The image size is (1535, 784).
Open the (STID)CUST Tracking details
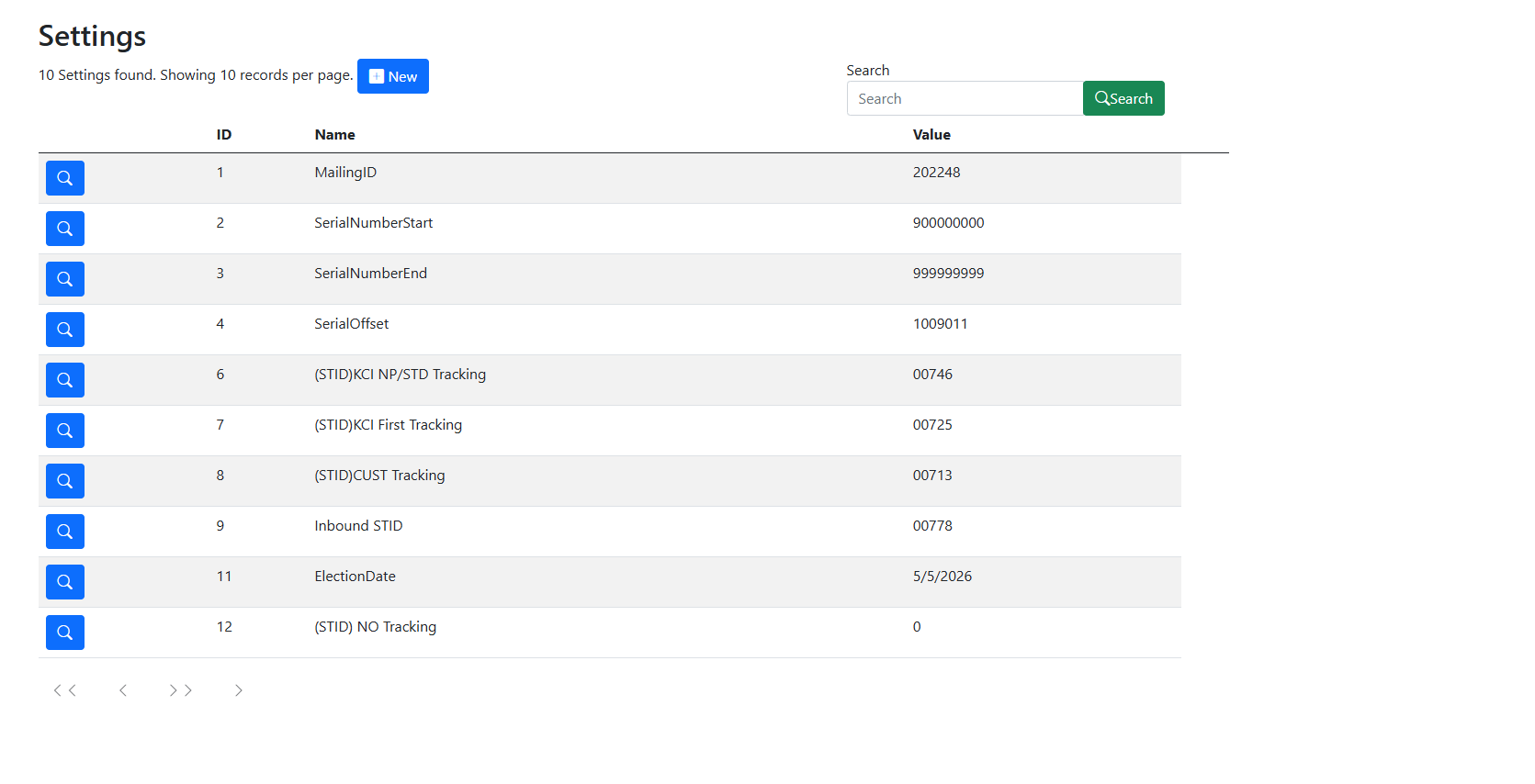[x=64, y=481]
